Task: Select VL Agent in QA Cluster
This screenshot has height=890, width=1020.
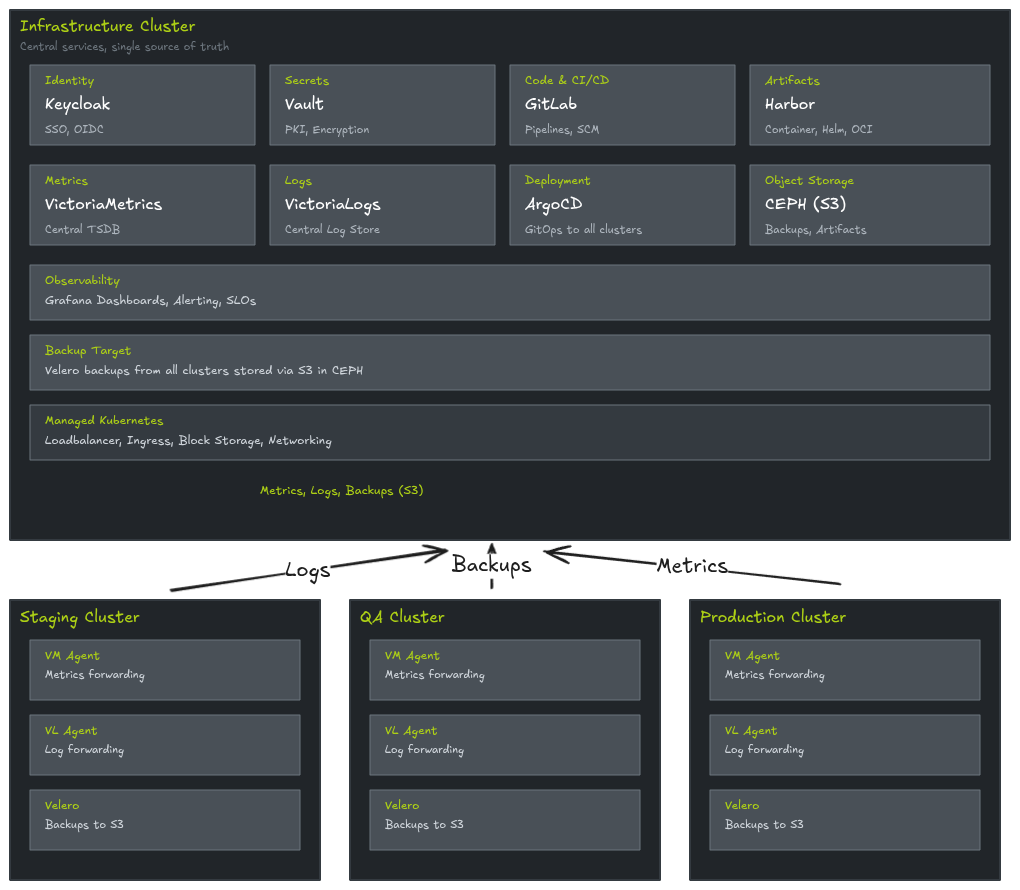Action: (505, 744)
